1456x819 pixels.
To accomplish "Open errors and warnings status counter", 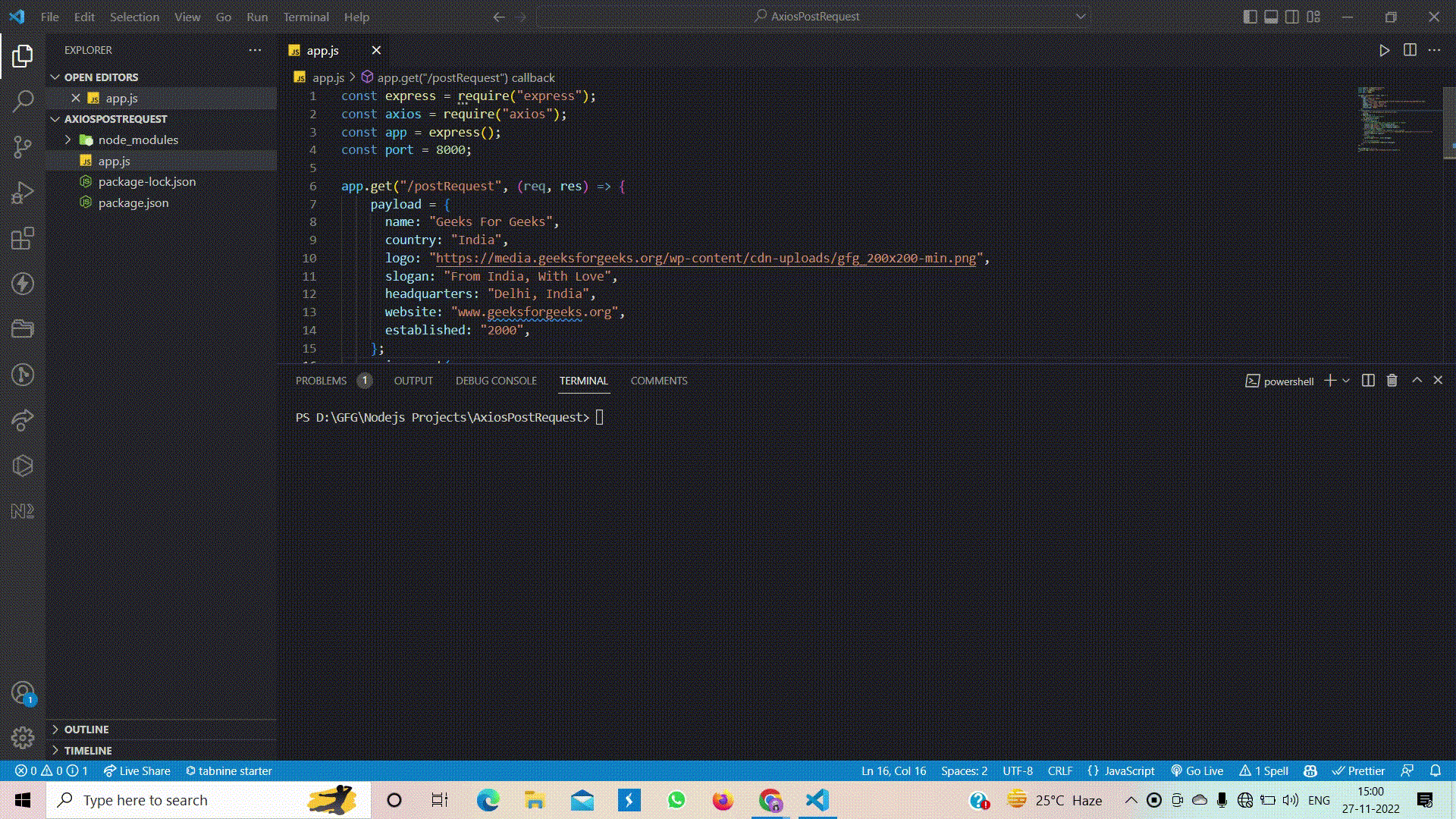I will pos(51,770).
